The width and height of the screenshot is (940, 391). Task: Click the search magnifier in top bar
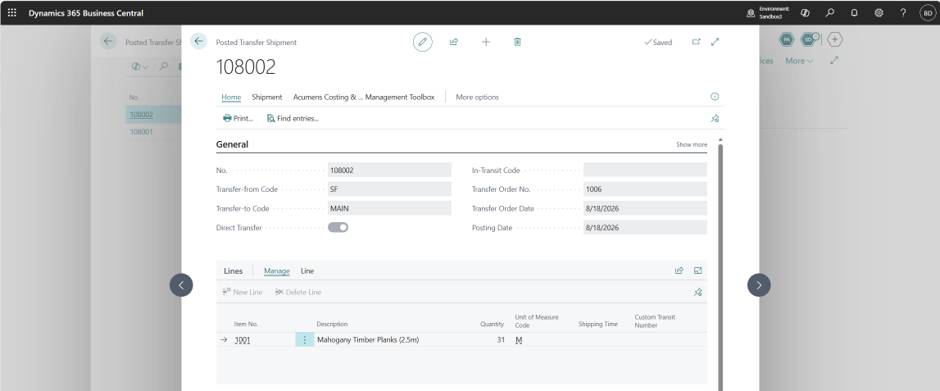(830, 13)
